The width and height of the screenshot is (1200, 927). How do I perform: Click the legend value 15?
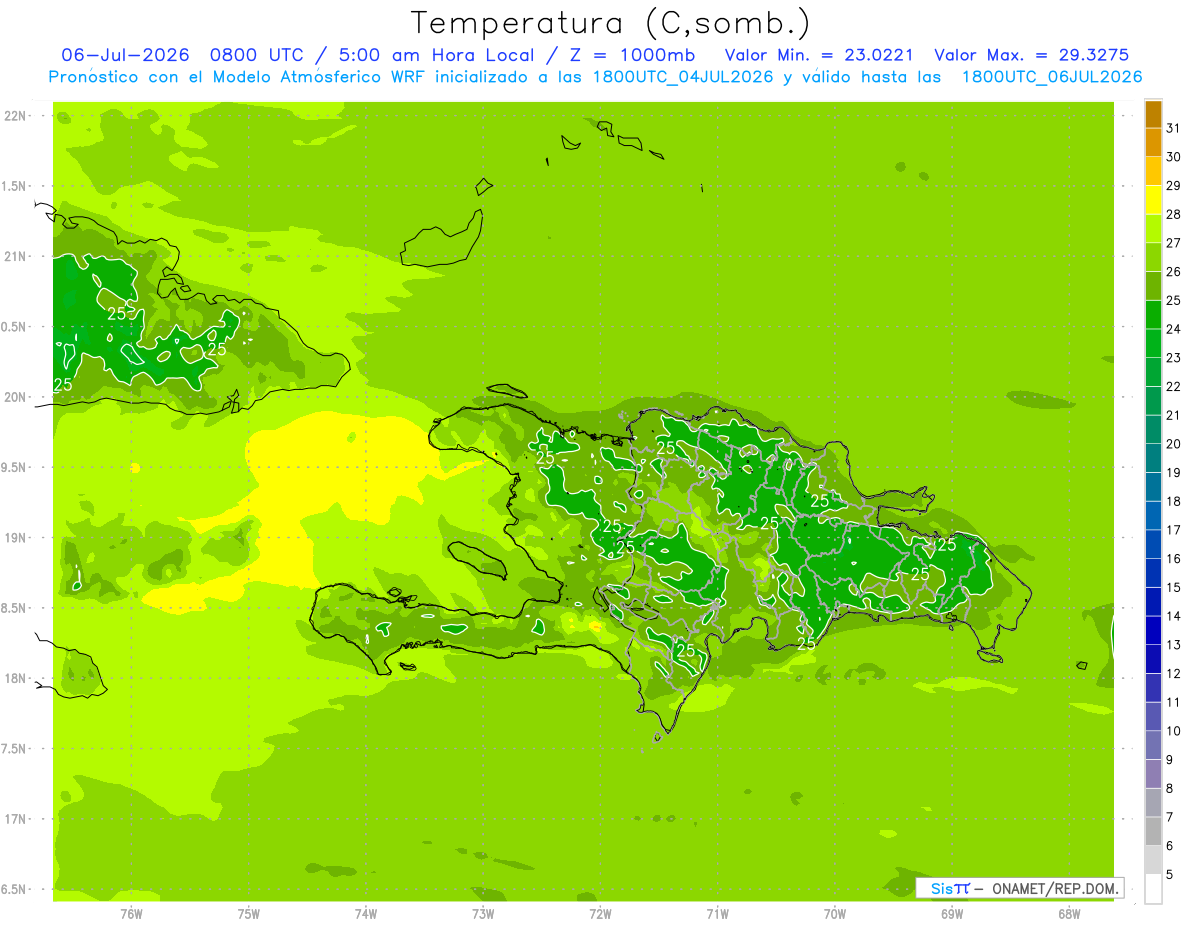(1173, 588)
